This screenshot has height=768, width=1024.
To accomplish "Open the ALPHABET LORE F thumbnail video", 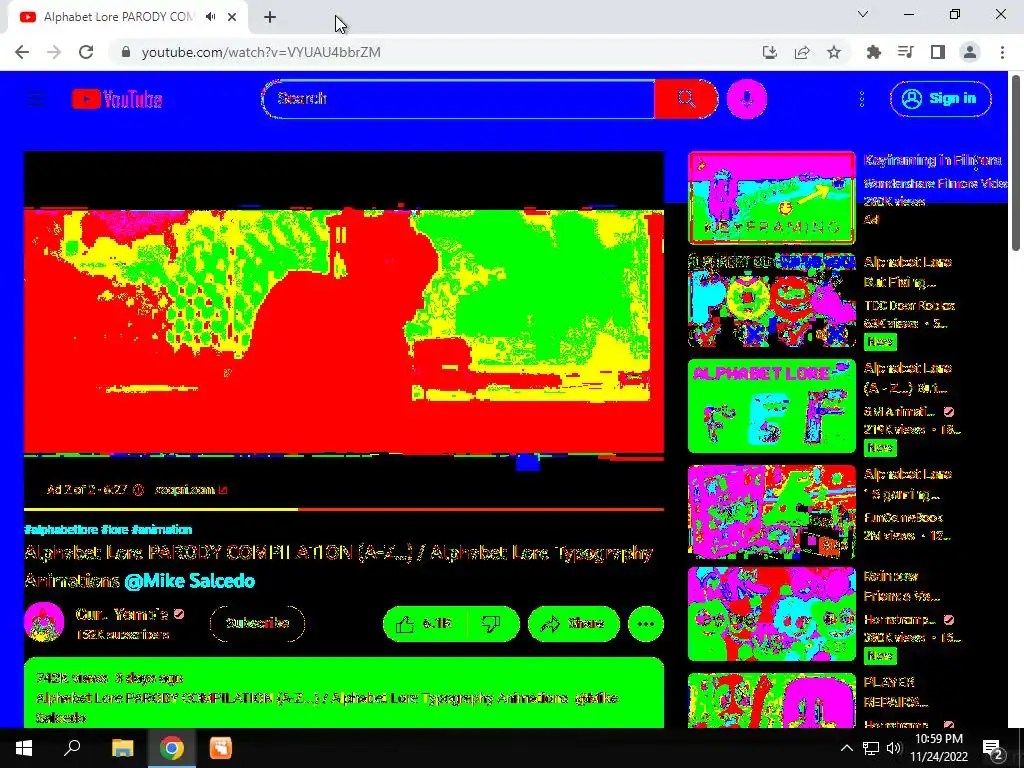I will tap(771, 406).
